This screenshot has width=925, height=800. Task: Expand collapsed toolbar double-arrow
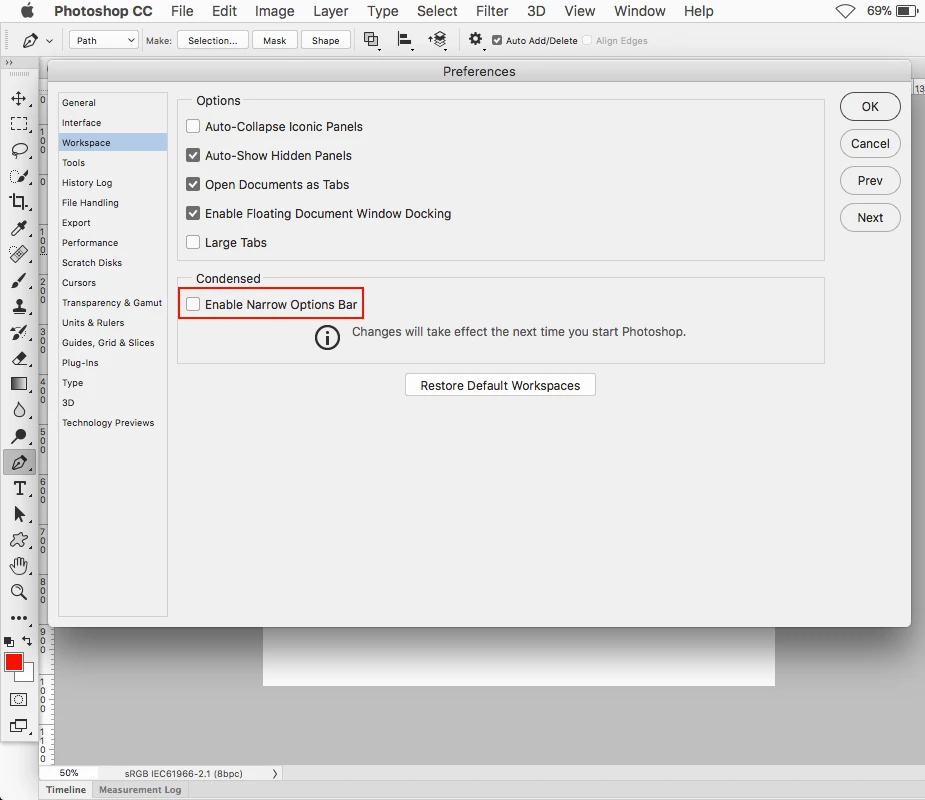coord(9,63)
